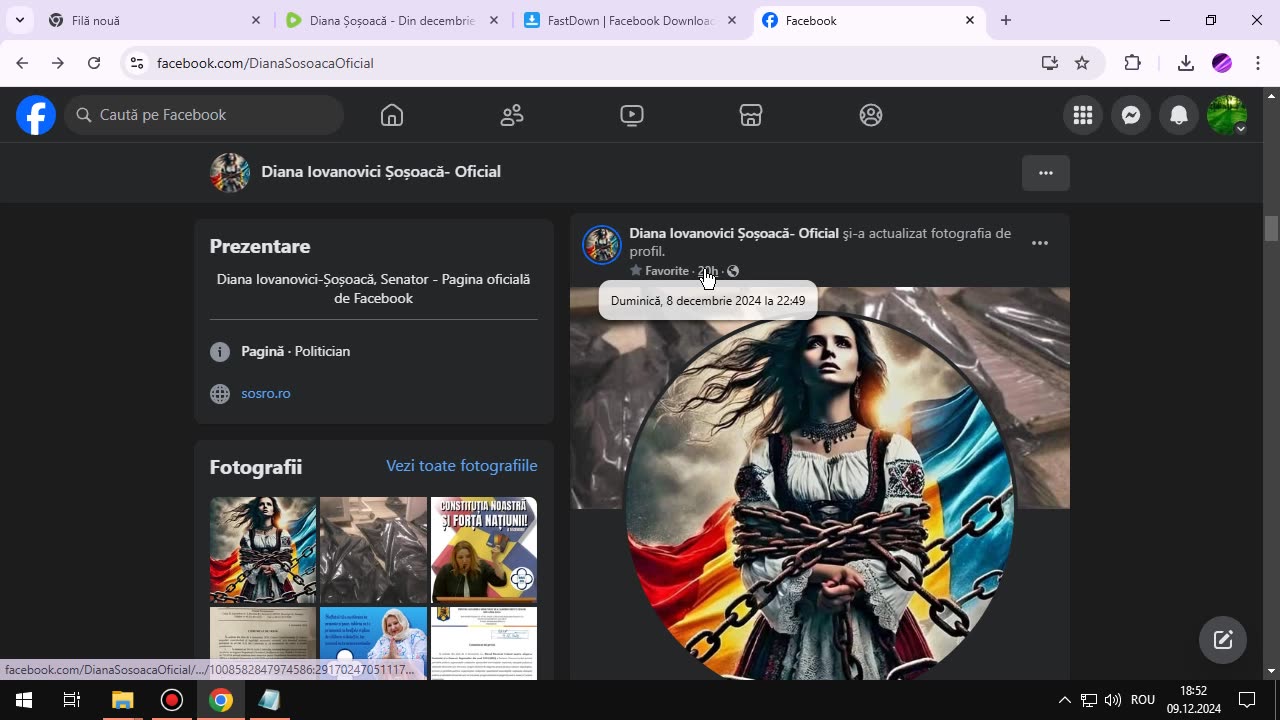Open the screen recorder taskbar app
This screenshot has width=1280, height=720.
pos(172,700)
